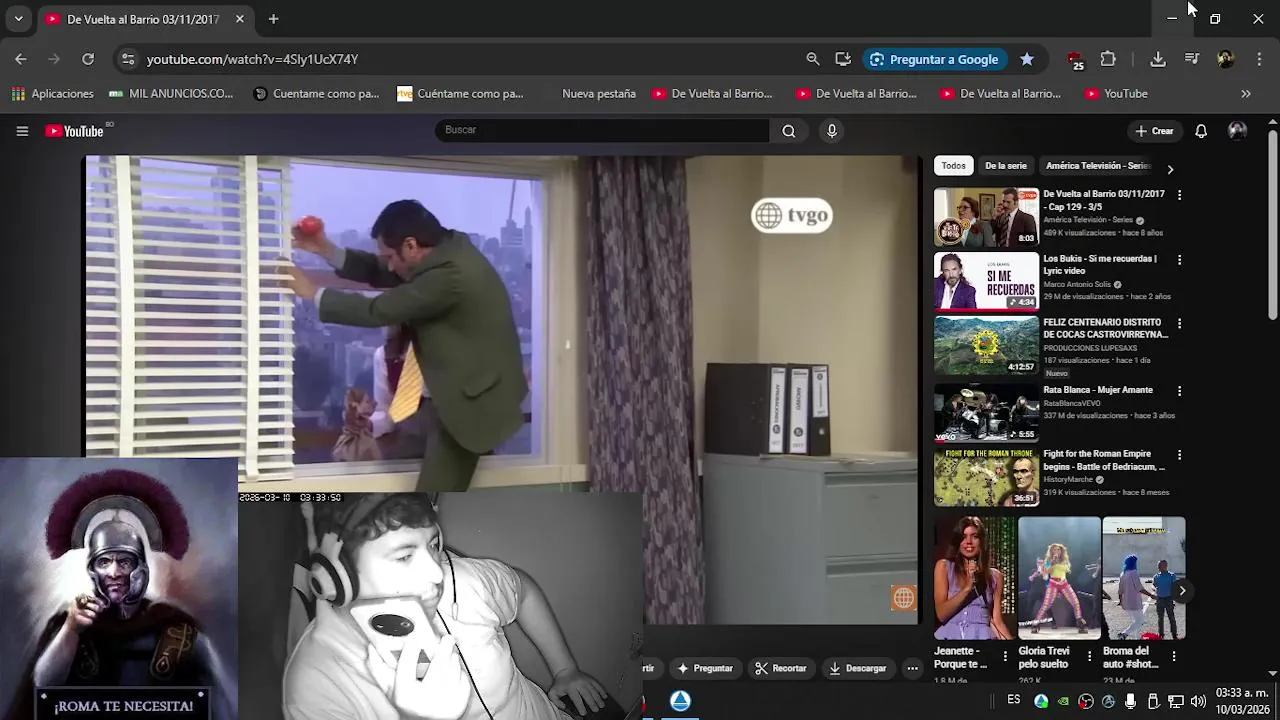Open the Jeanette - Porque te short
This screenshot has height=720, width=1280.
pyautogui.click(x=974, y=578)
